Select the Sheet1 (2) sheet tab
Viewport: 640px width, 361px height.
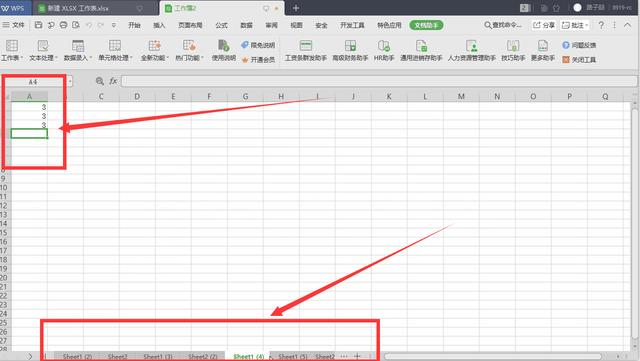click(x=77, y=357)
